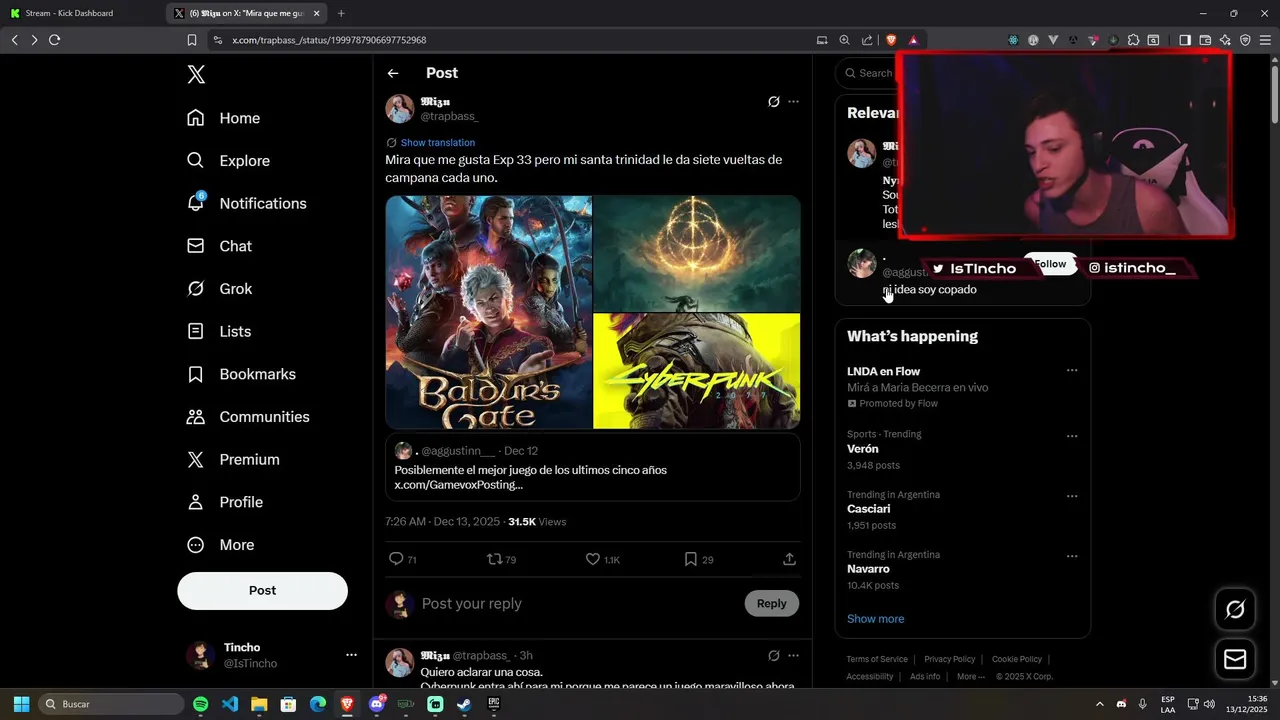Open Privacy Policy footer link
The image size is (1280, 720).
coord(949,659)
